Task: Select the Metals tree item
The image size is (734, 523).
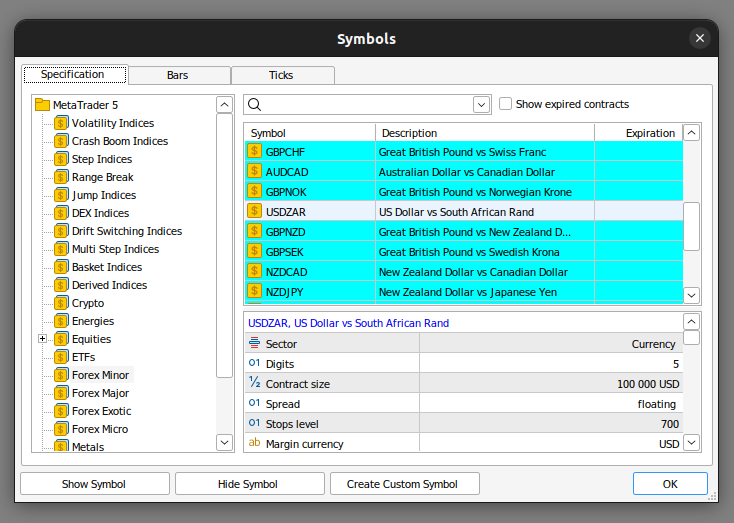Action: click(88, 447)
